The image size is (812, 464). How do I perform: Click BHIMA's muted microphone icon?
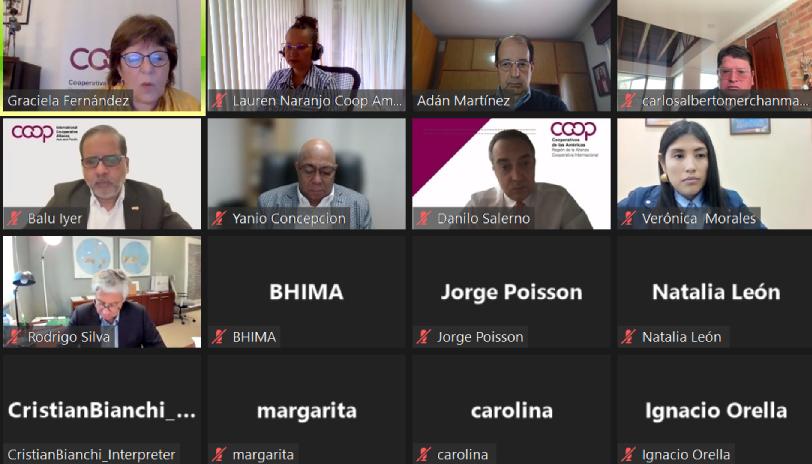pos(219,337)
